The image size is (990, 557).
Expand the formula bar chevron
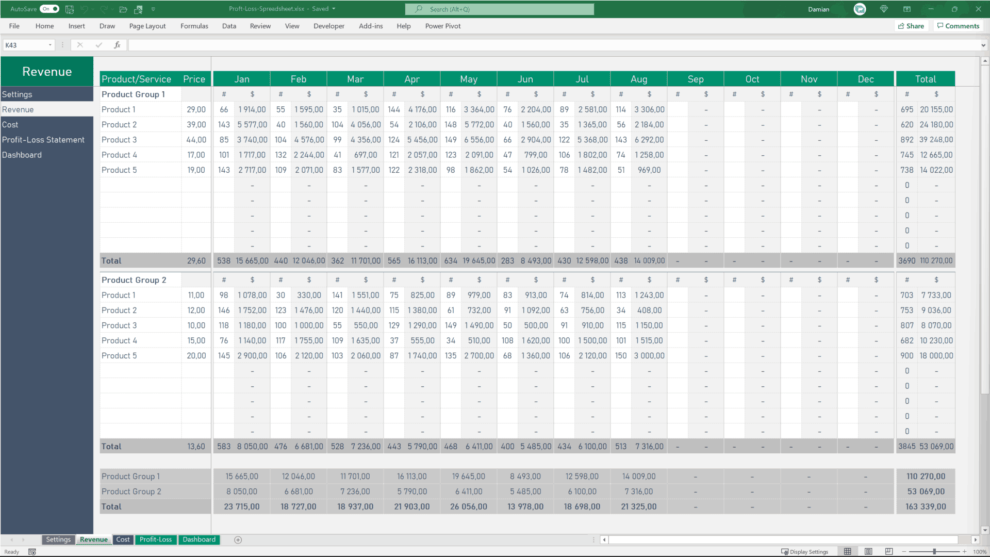982,45
